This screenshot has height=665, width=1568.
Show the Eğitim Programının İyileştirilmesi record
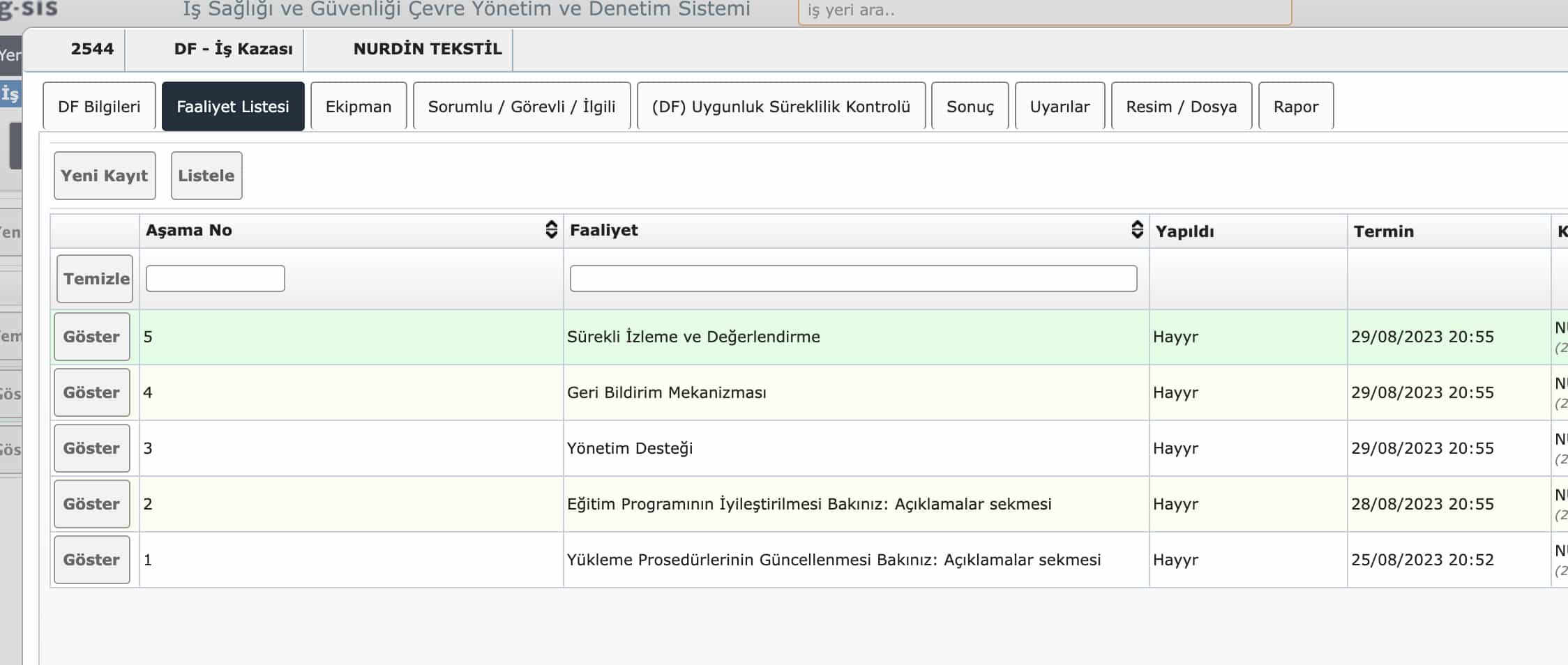point(92,504)
